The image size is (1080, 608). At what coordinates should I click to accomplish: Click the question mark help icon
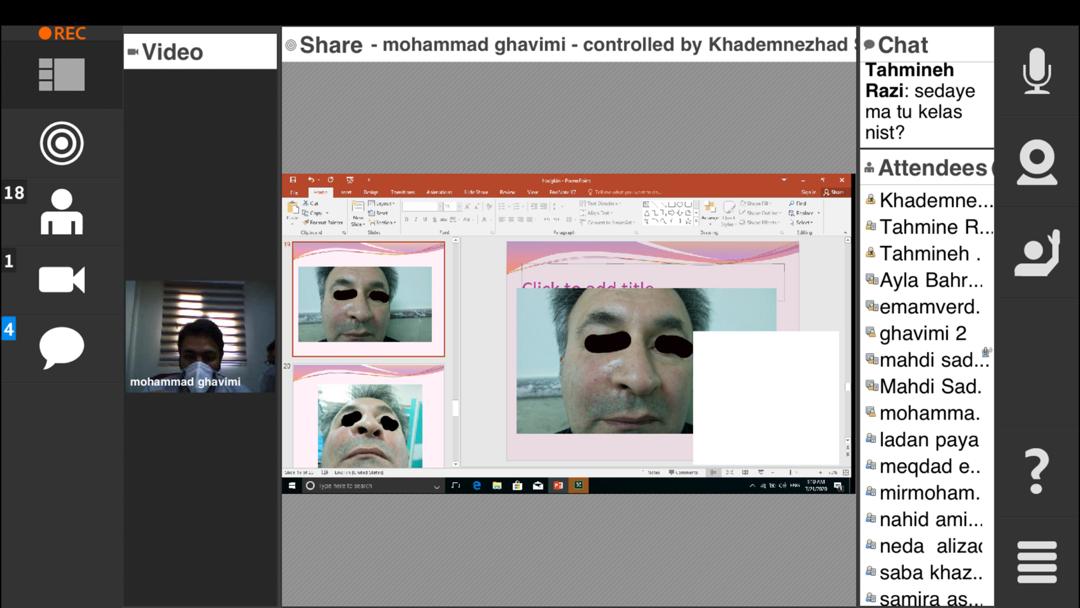1036,471
